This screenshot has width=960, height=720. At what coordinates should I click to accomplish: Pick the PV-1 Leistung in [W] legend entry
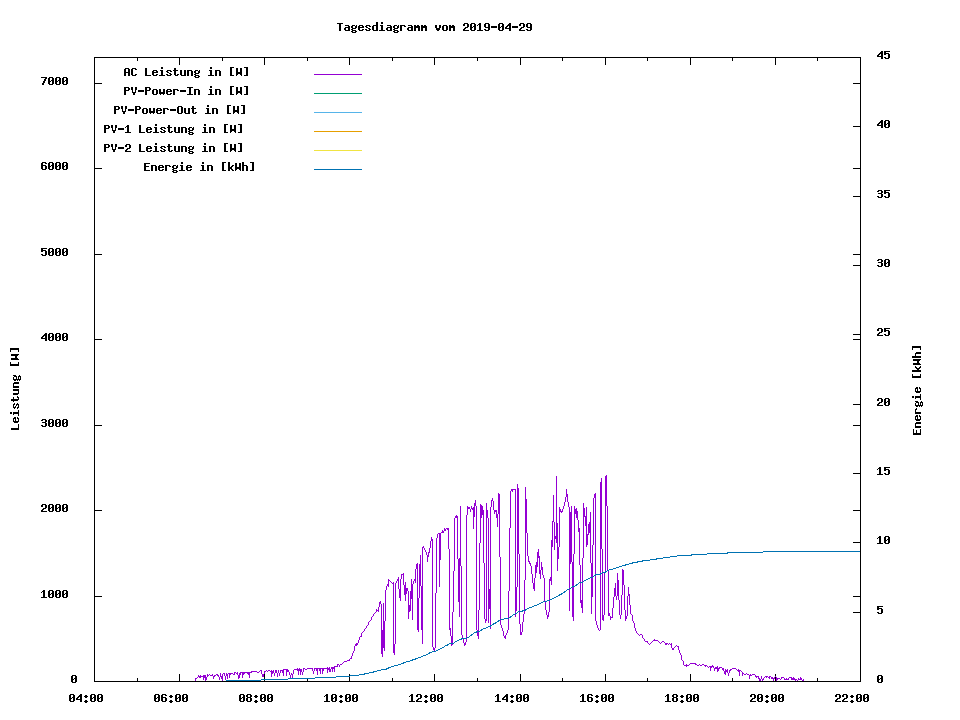point(173,129)
